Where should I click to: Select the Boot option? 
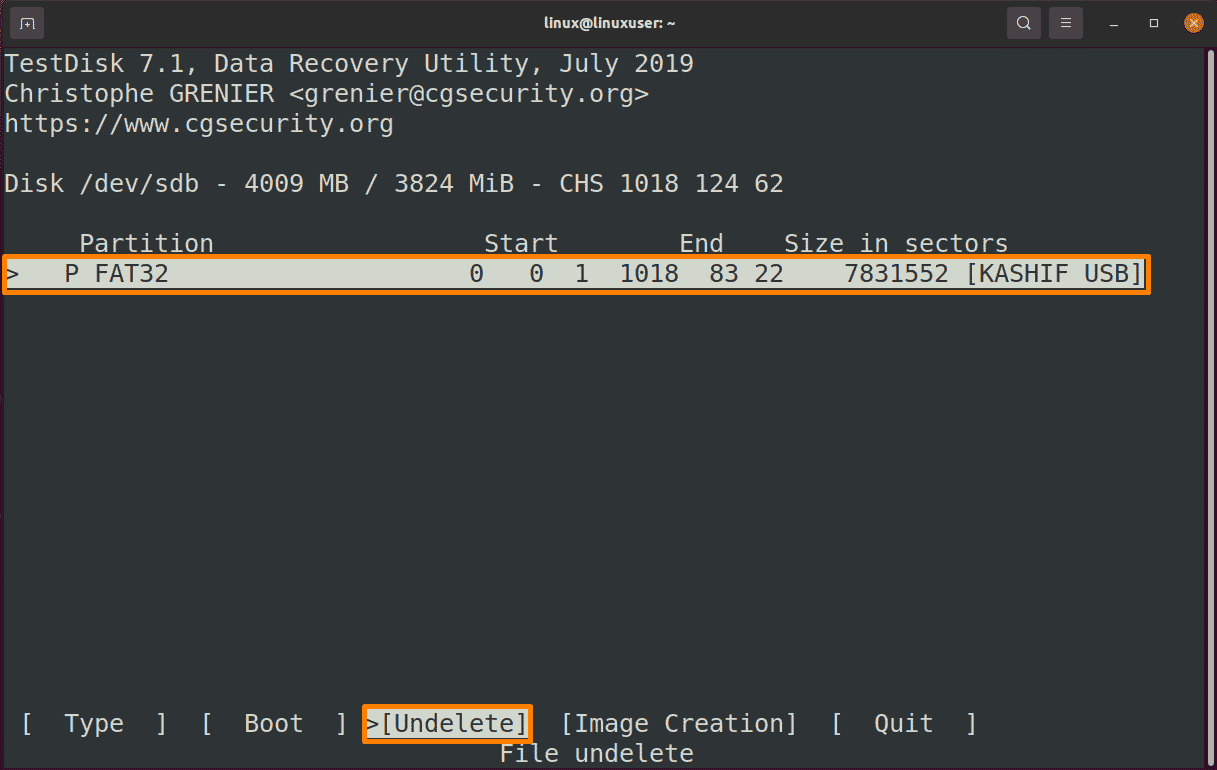click(x=273, y=723)
